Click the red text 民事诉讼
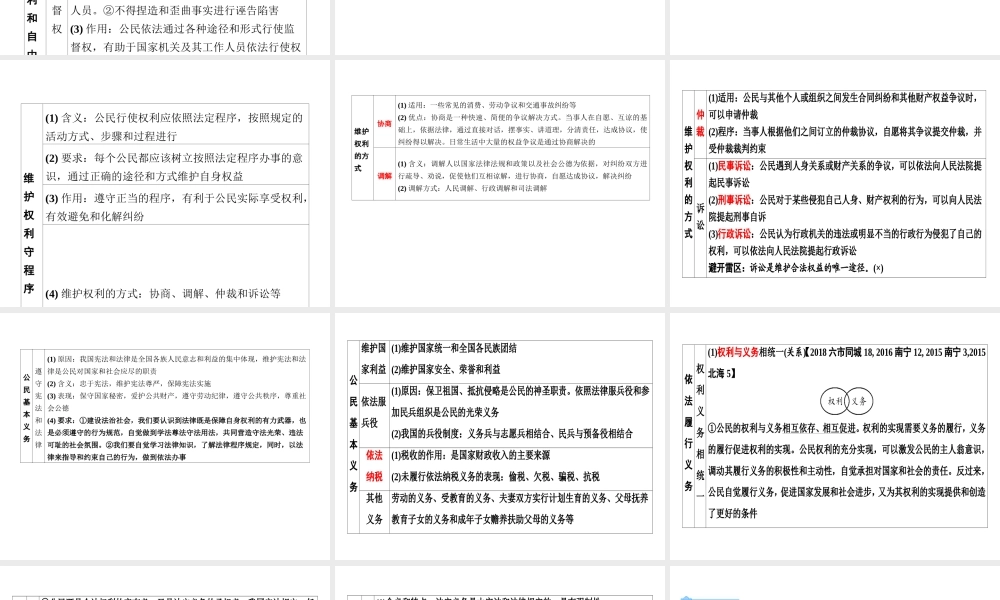 tap(734, 166)
